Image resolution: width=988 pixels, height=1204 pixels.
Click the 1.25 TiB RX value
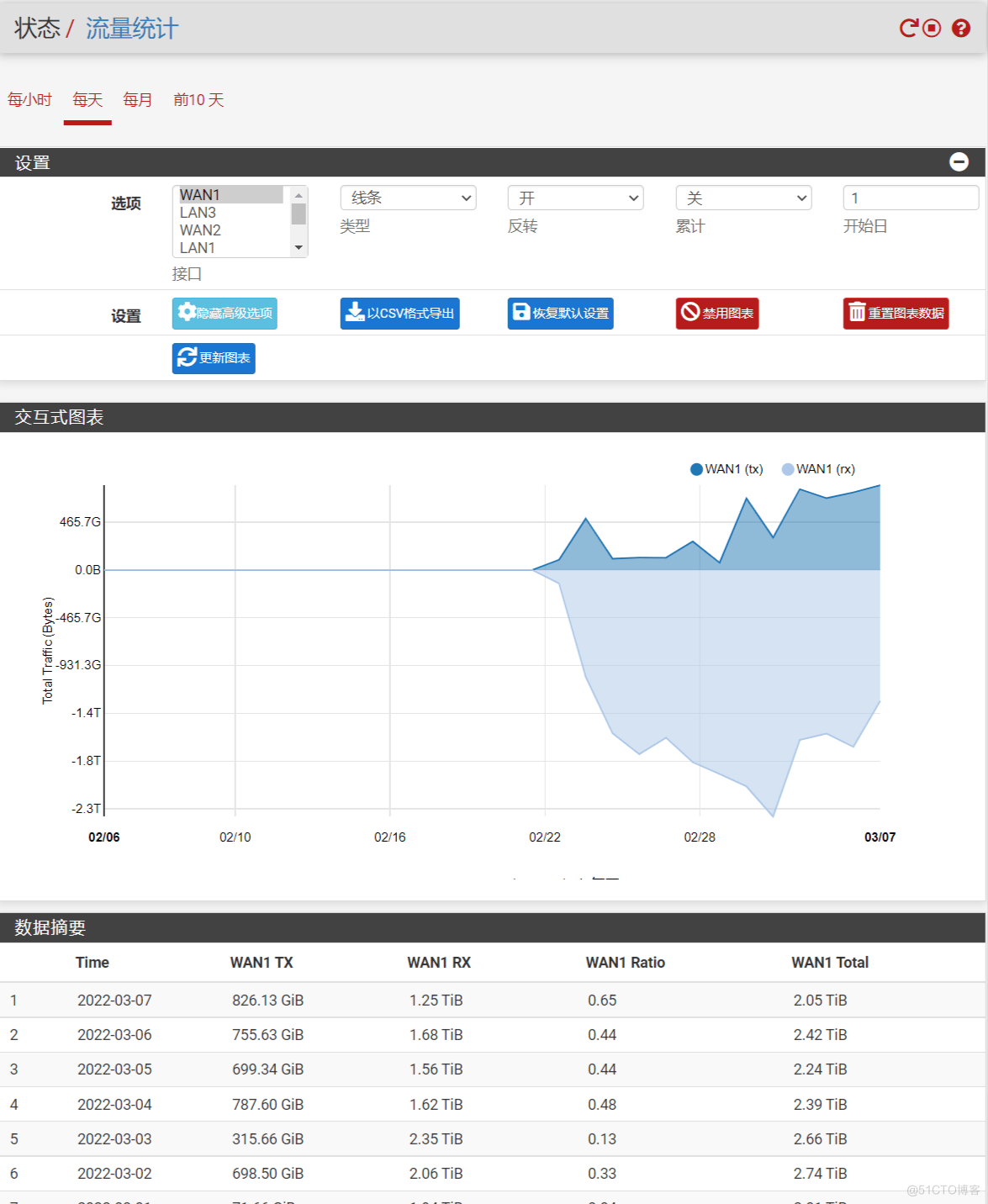click(436, 1001)
